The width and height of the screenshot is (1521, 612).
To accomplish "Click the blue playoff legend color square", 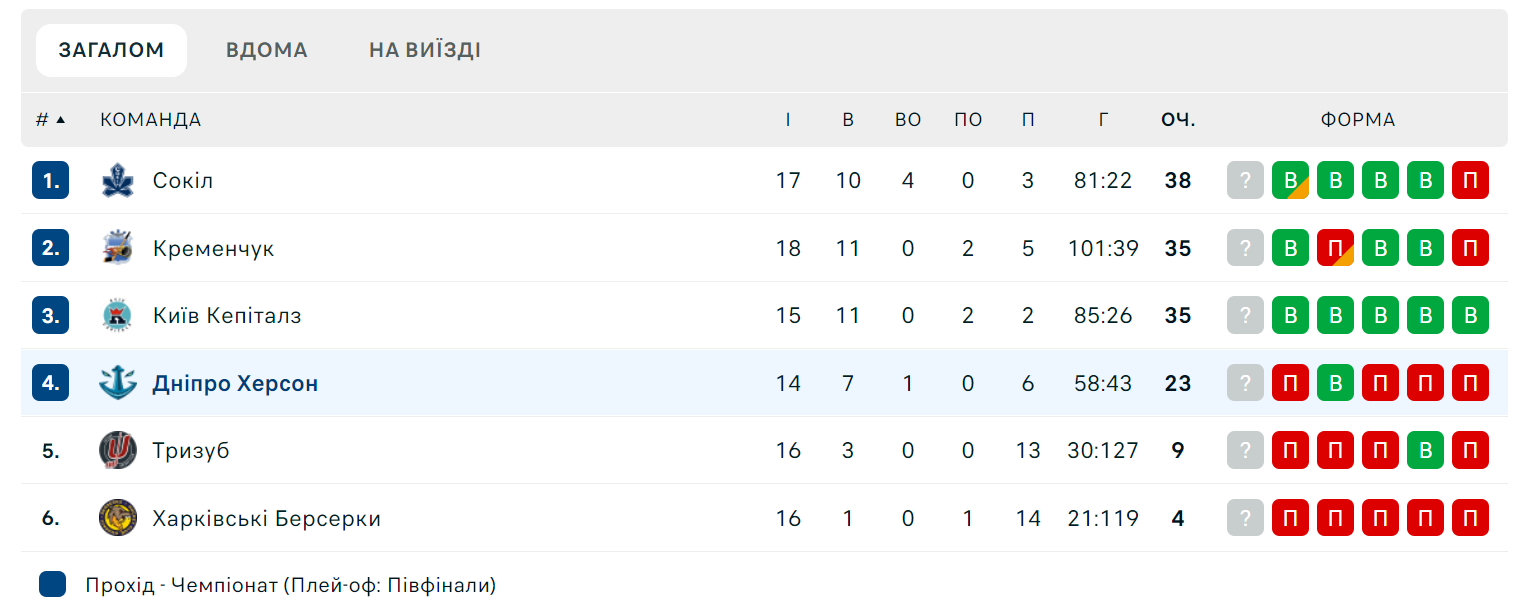I will 53,585.
